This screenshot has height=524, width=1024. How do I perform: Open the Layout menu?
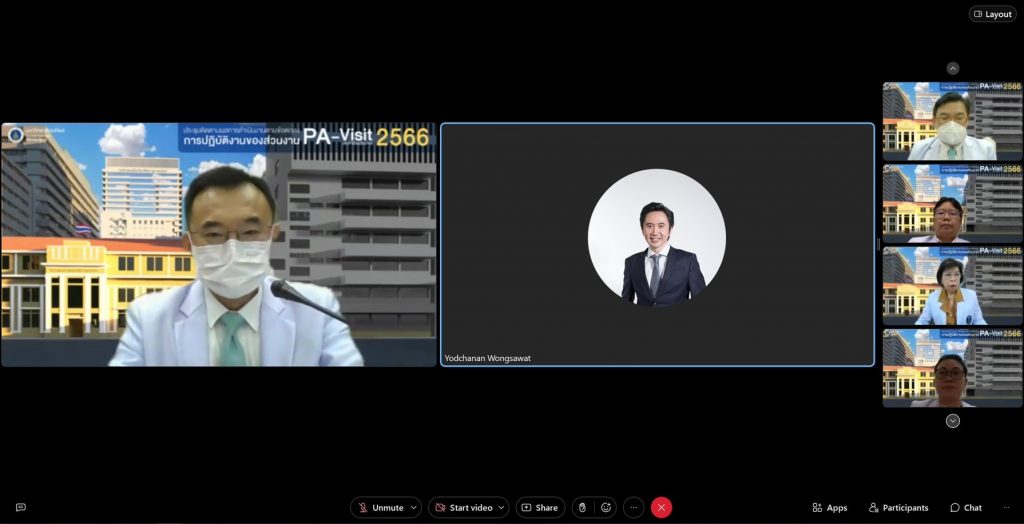point(992,14)
